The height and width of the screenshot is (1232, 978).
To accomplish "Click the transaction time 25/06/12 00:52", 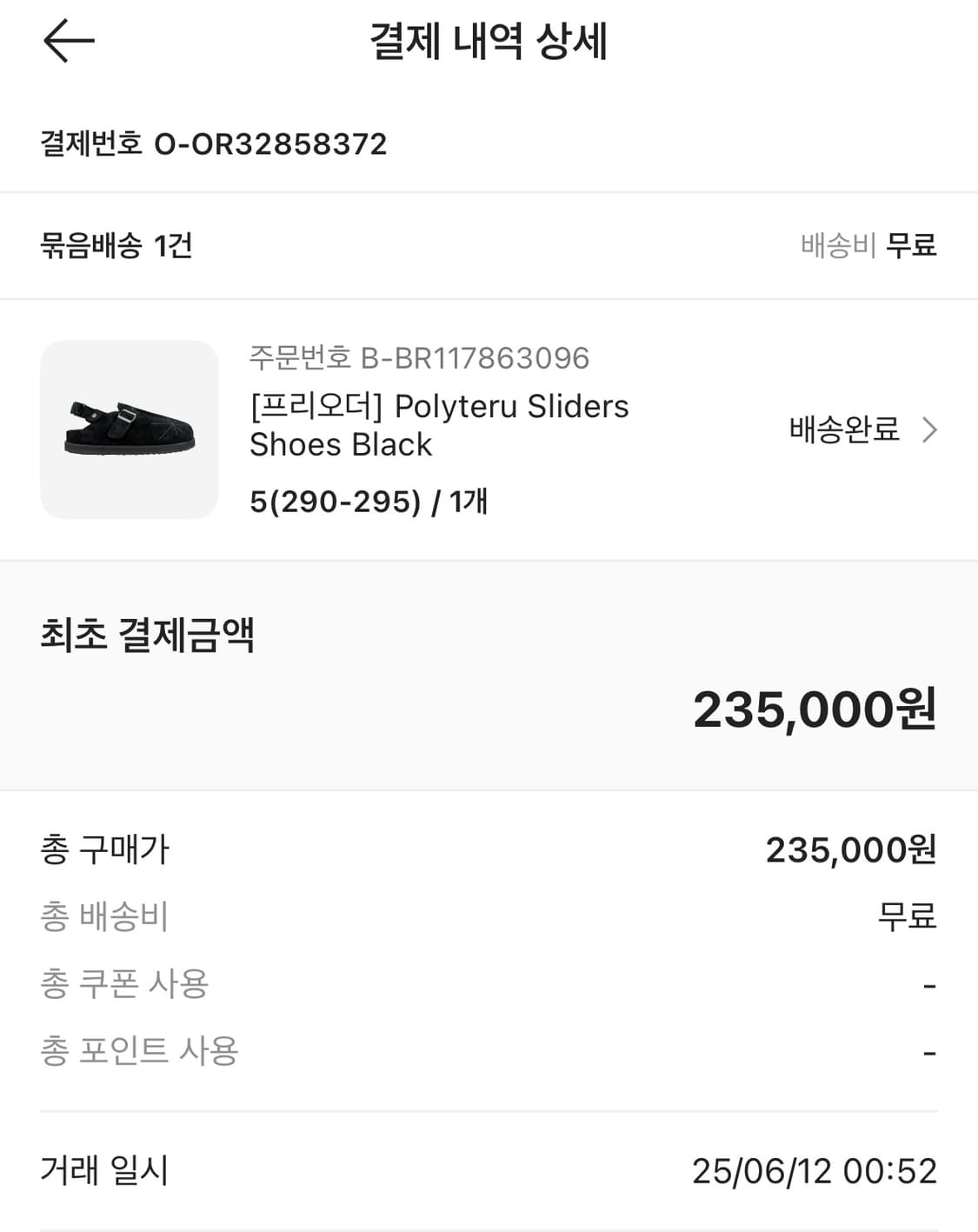I will [x=814, y=1171].
